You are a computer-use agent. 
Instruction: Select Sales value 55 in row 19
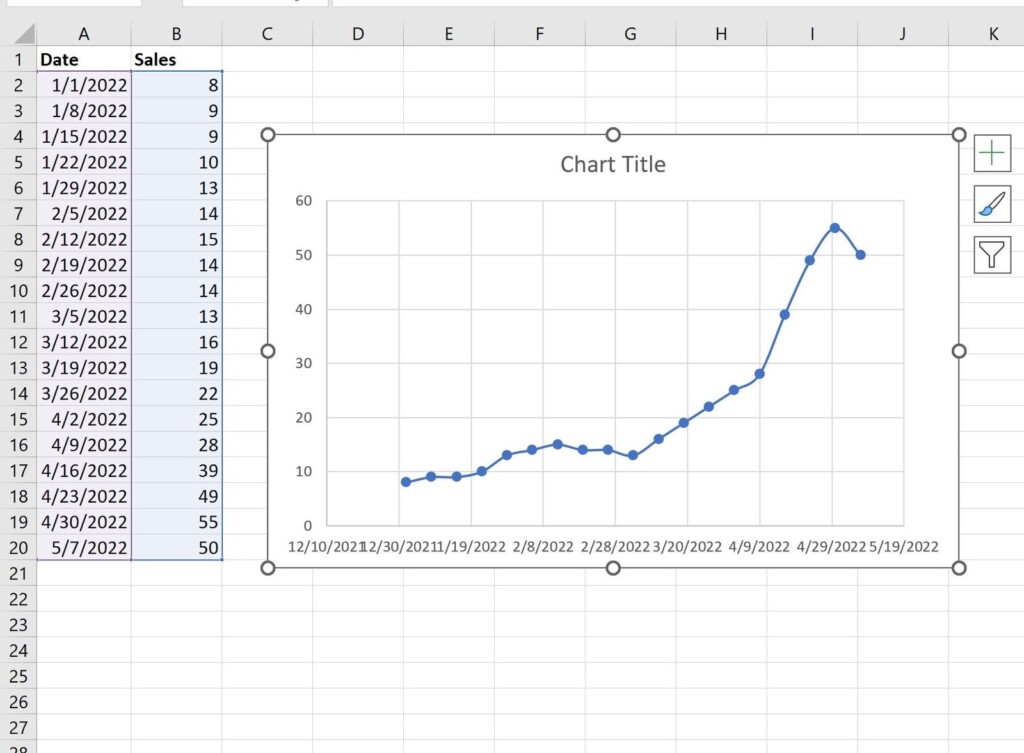pos(176,522)
